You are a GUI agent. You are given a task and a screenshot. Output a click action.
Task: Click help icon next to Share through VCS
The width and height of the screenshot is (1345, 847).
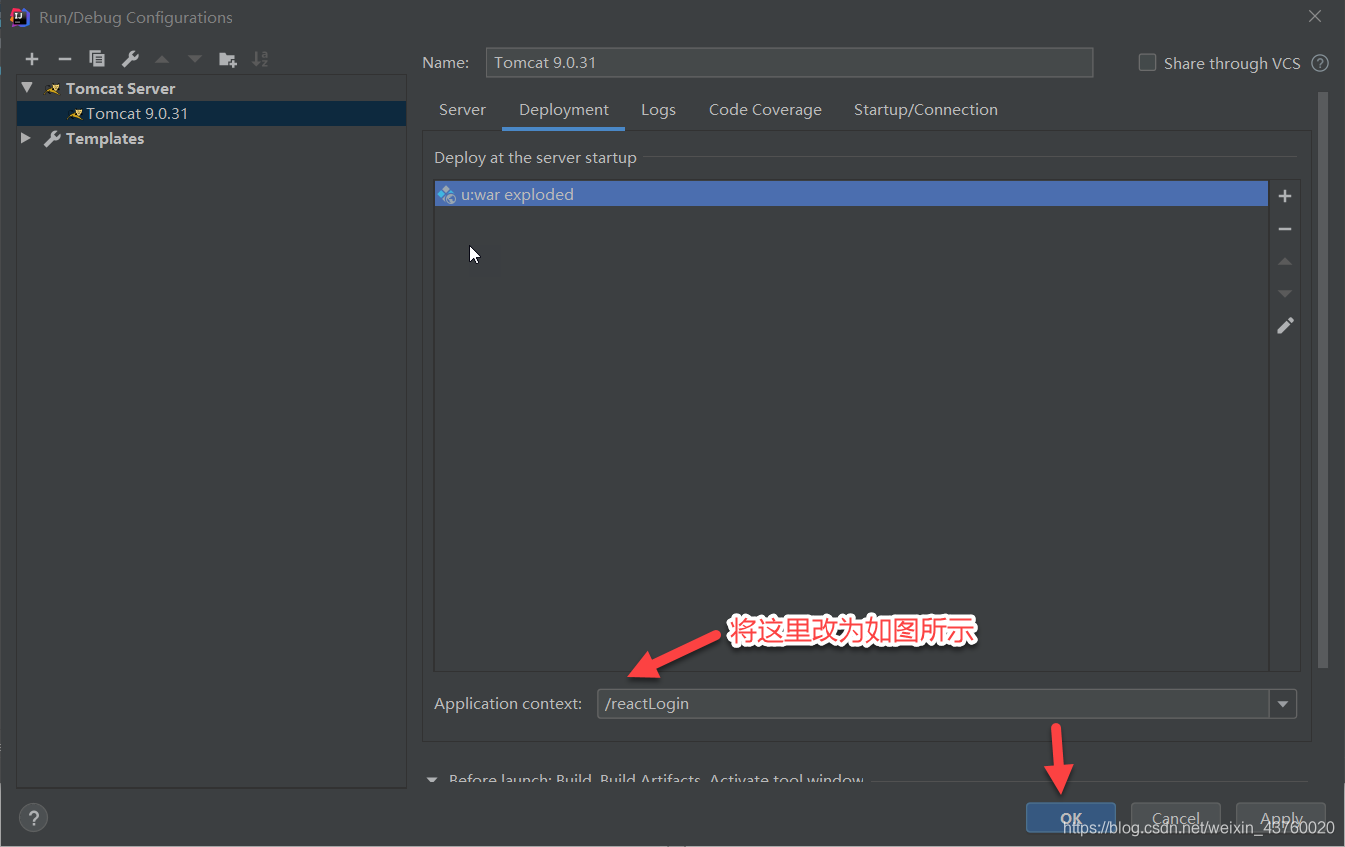tap(1320, 63)
